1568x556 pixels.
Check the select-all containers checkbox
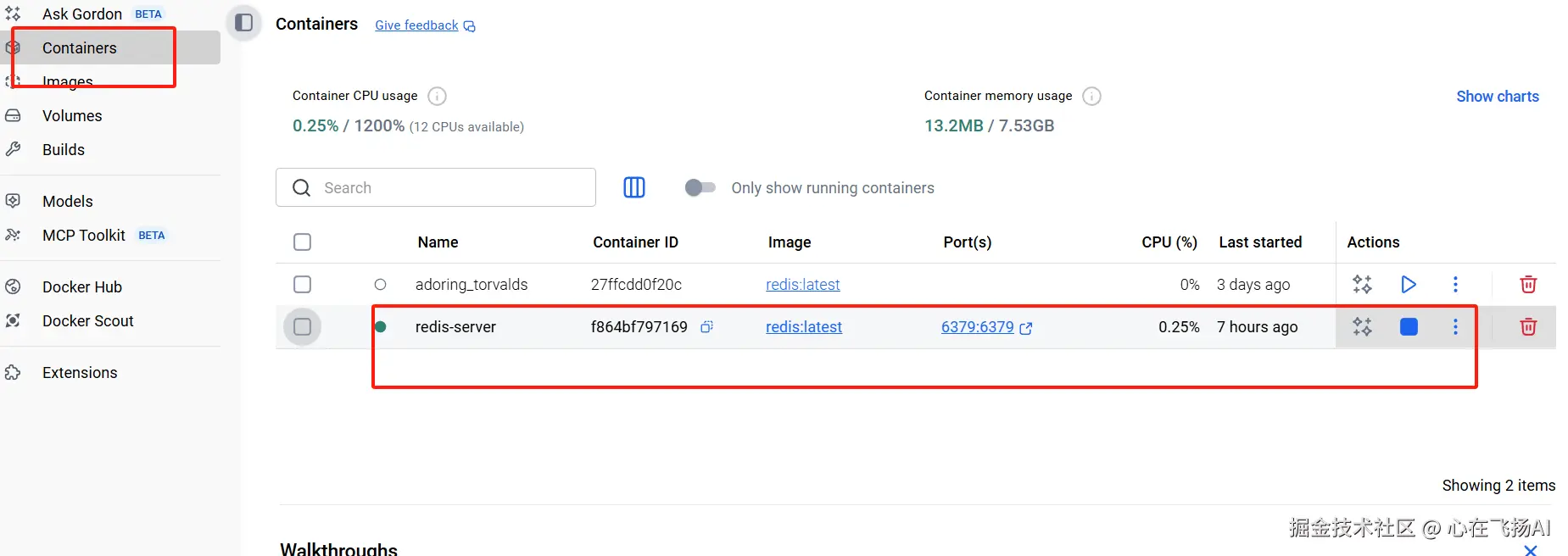[x=302, y=242]
